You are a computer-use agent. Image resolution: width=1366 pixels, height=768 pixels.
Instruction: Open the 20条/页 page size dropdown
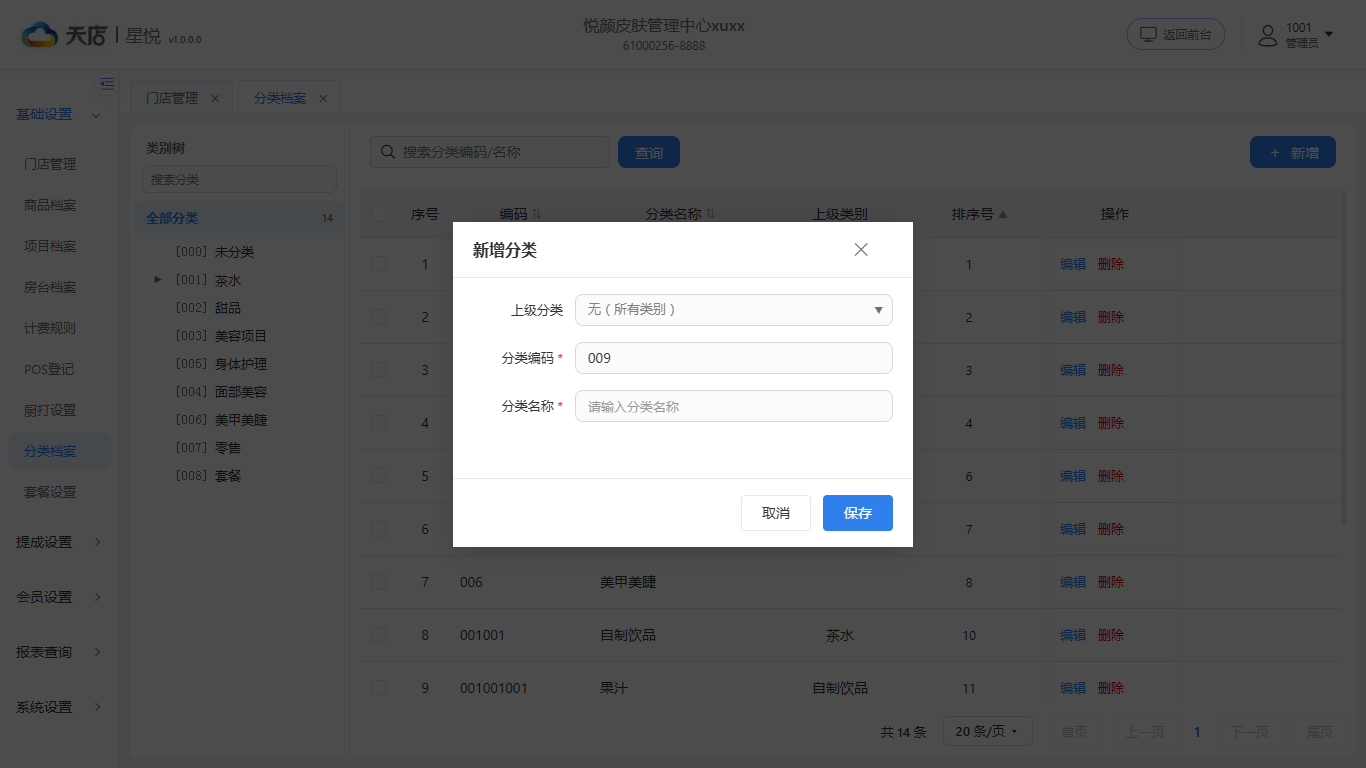(988, 732)
